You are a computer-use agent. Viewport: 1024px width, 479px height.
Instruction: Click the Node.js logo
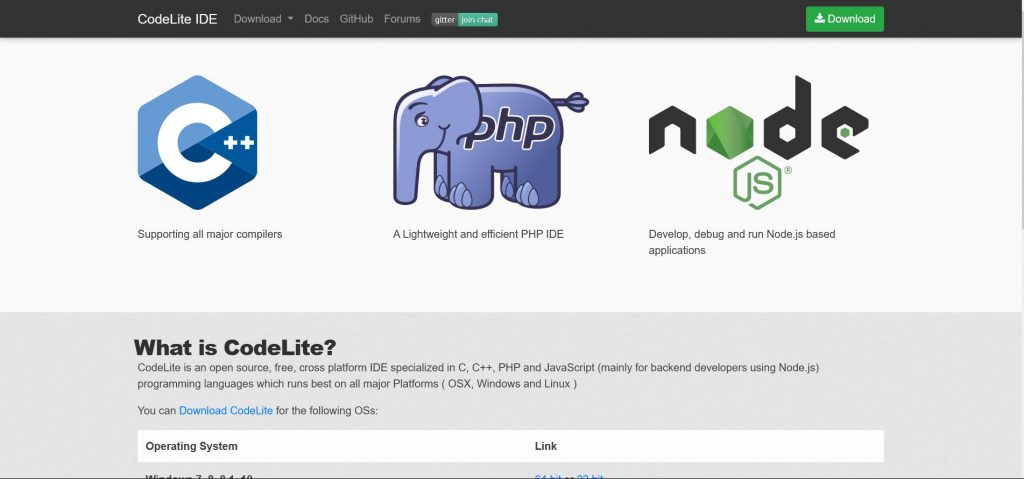pyautogui.click(x=758, y=142)
